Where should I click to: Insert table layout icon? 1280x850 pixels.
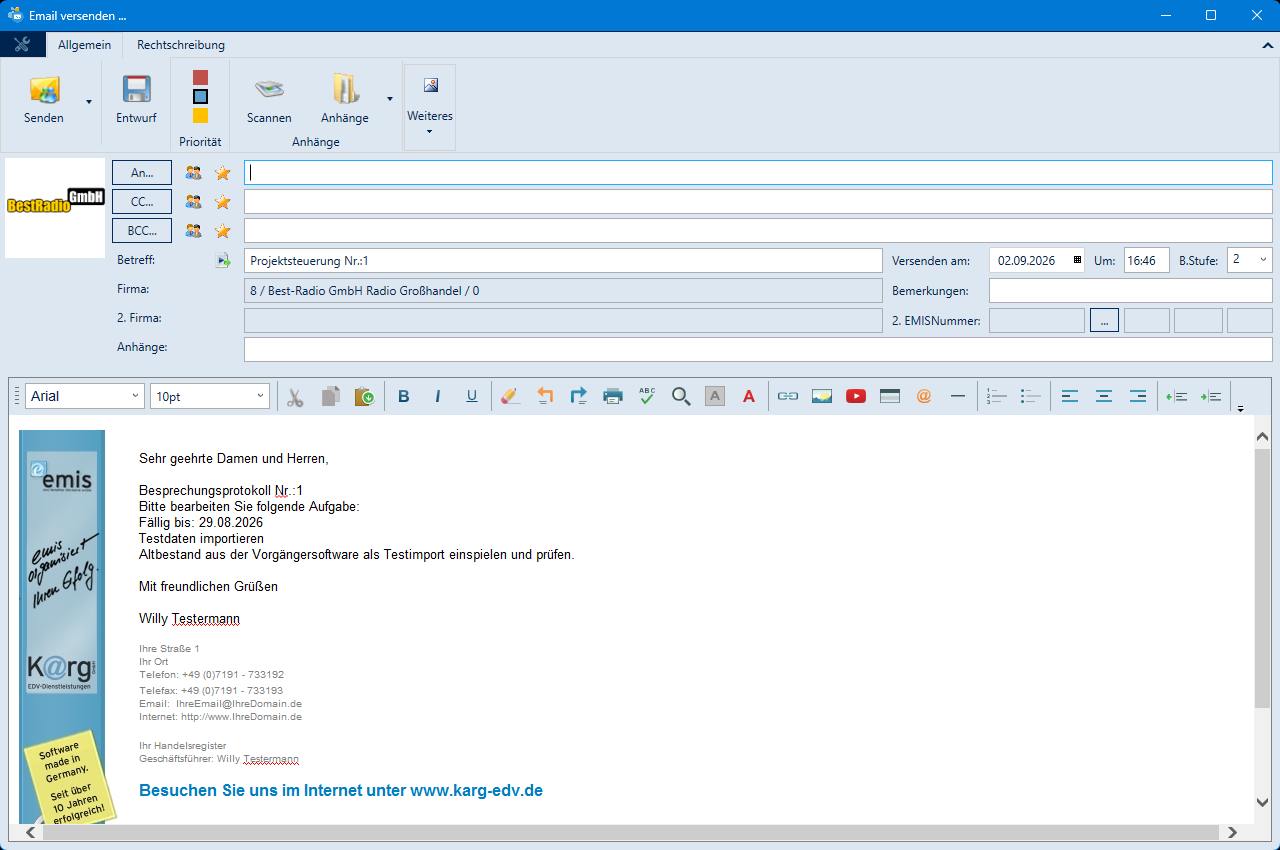(890, 396)
